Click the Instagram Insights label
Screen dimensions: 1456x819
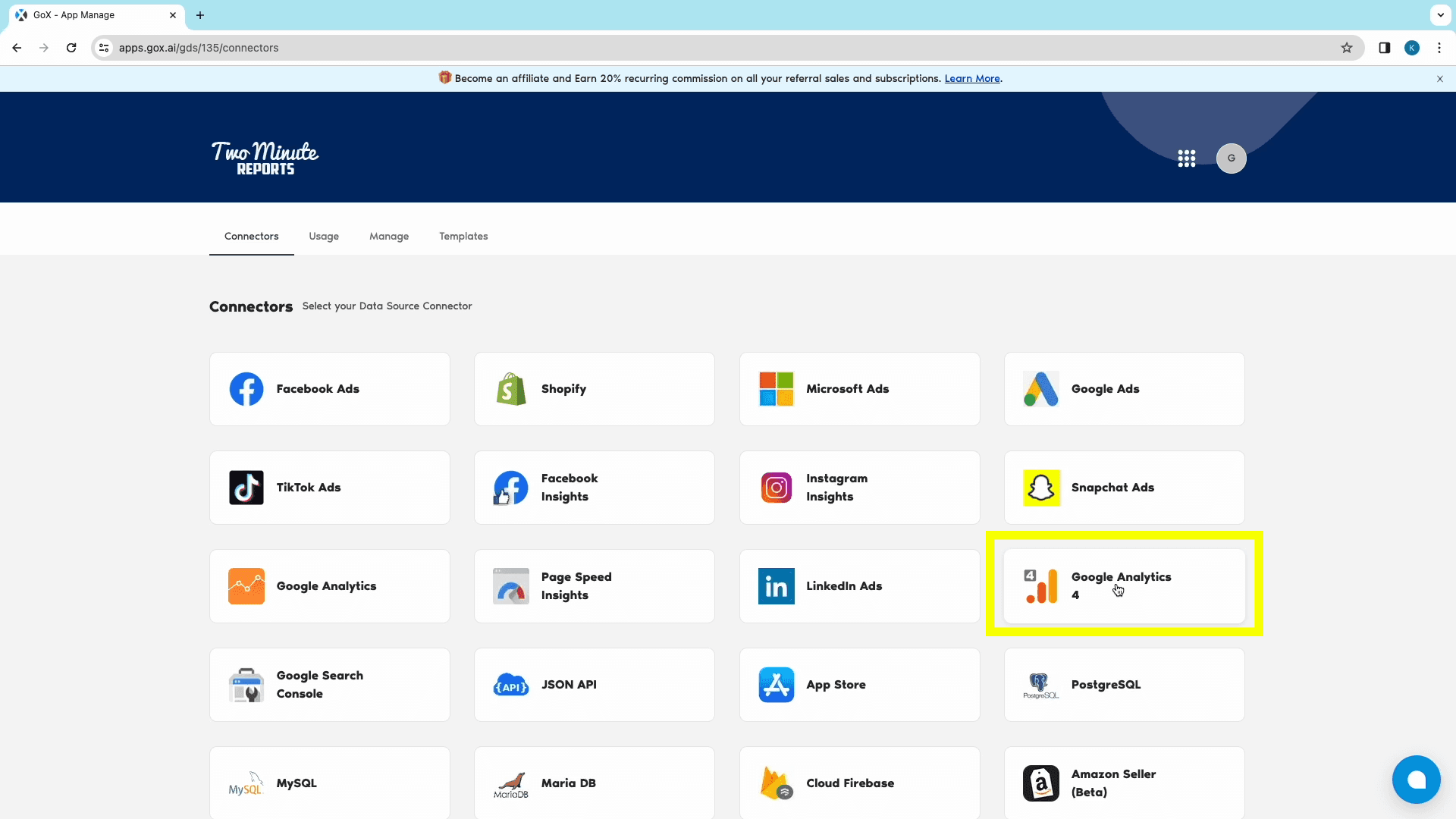(x=836, y=488)
